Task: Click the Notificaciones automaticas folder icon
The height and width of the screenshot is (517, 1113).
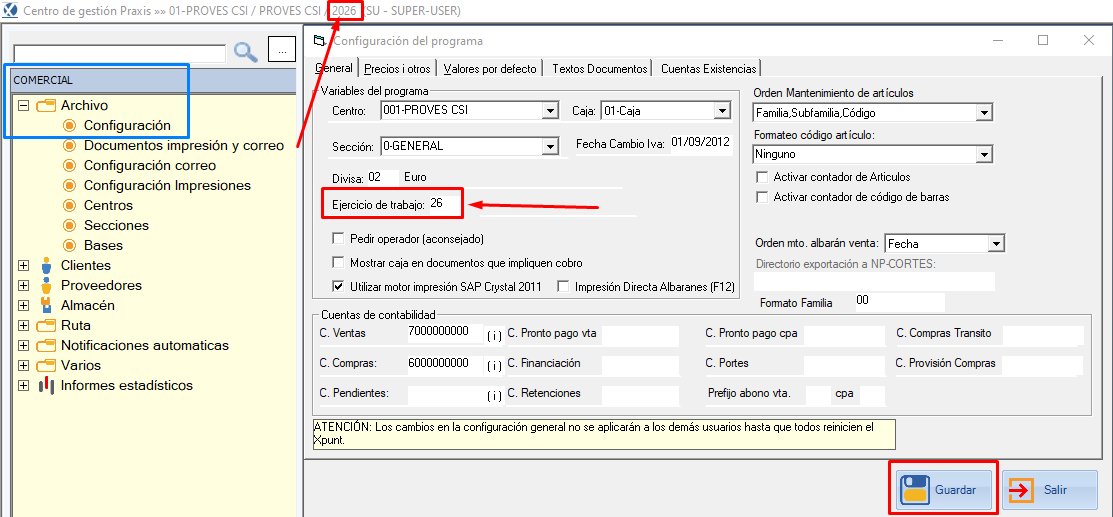Action: click(45, 345)
